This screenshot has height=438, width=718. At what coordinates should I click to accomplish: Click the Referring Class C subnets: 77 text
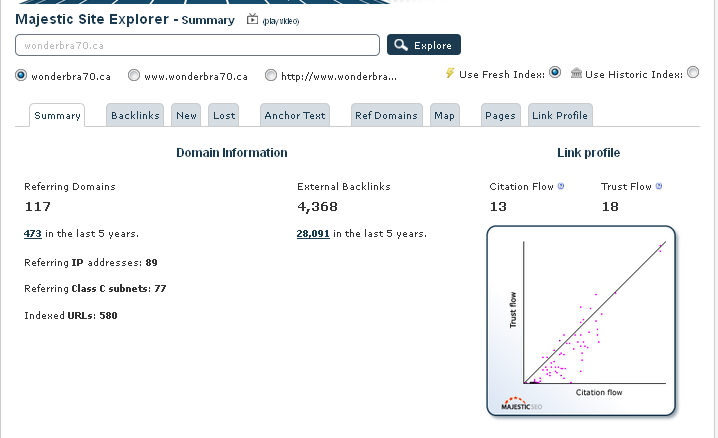[x=95, y=289]
